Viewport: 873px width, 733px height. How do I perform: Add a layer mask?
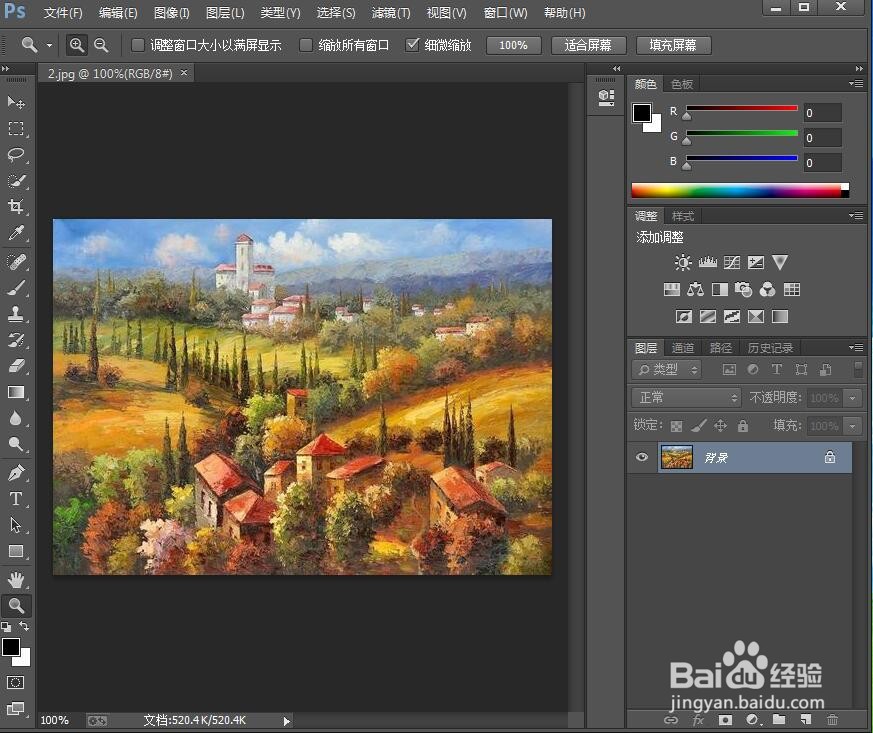coord(725,720)
